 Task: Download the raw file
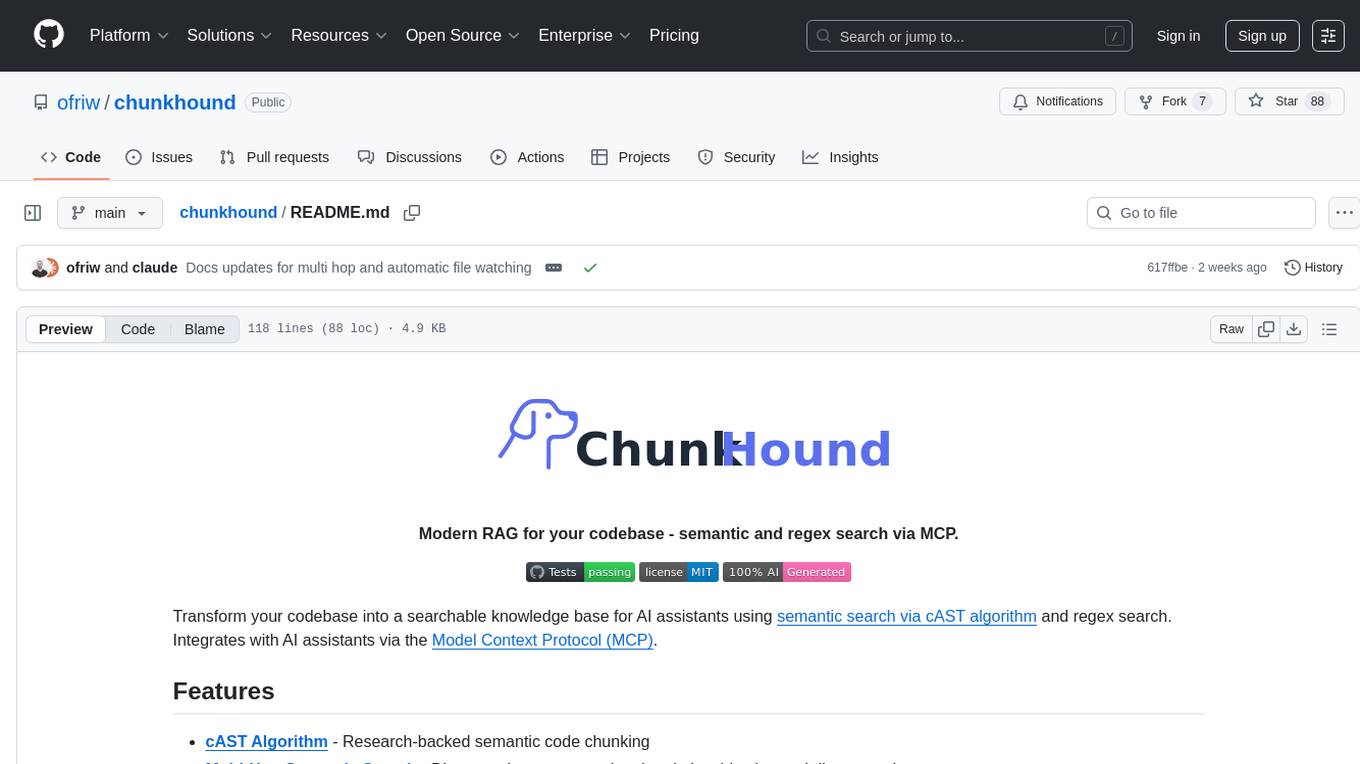[x=1293, y=329]
